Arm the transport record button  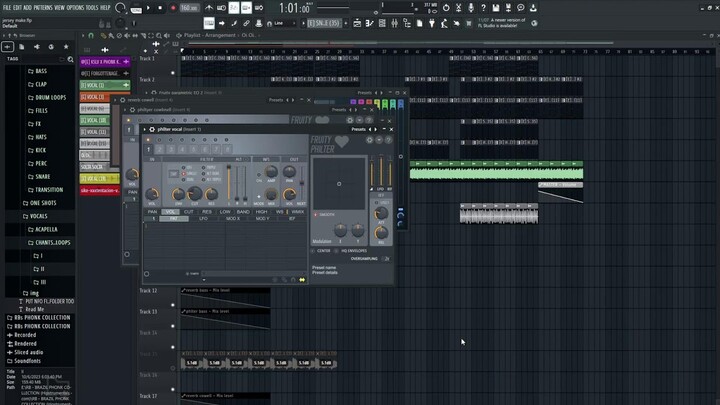click(x=173, y=8)
